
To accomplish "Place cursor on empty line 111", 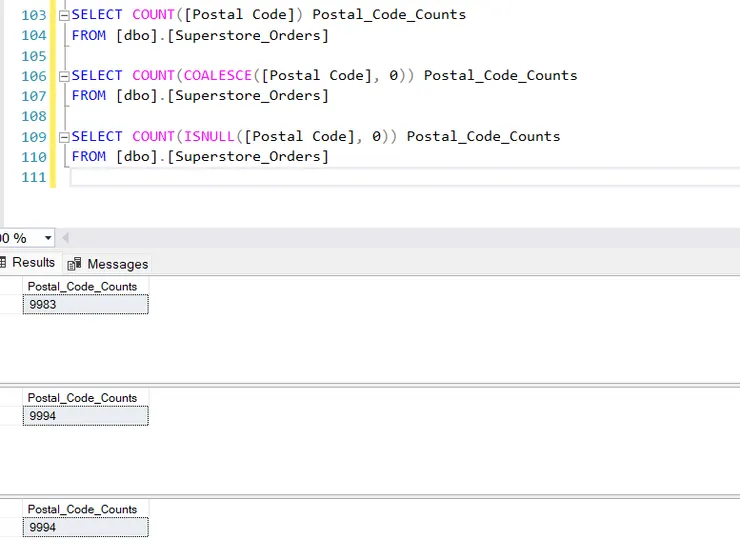I will click(404, 177).
